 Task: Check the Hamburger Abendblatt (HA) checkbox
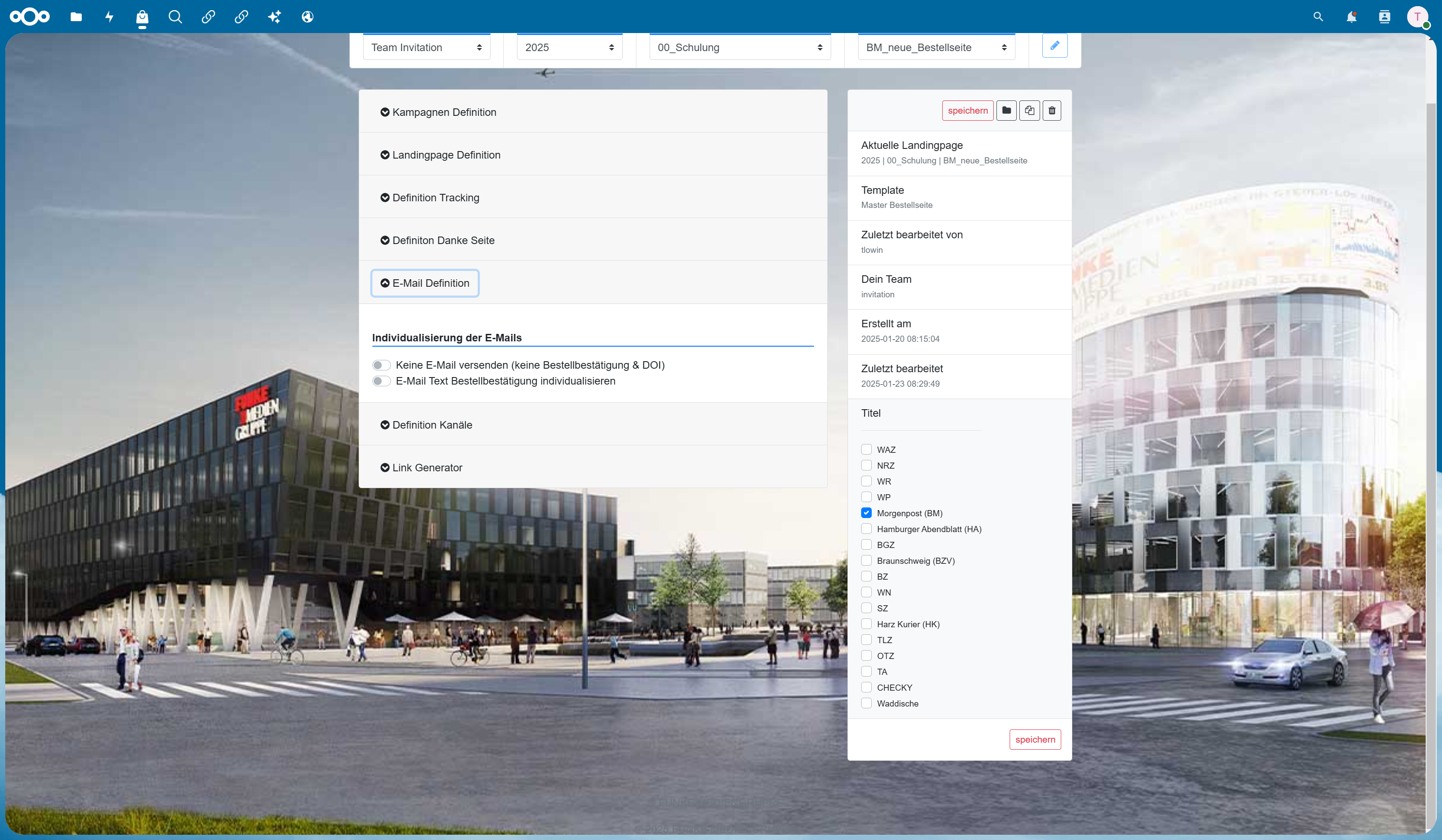[866, 529]
